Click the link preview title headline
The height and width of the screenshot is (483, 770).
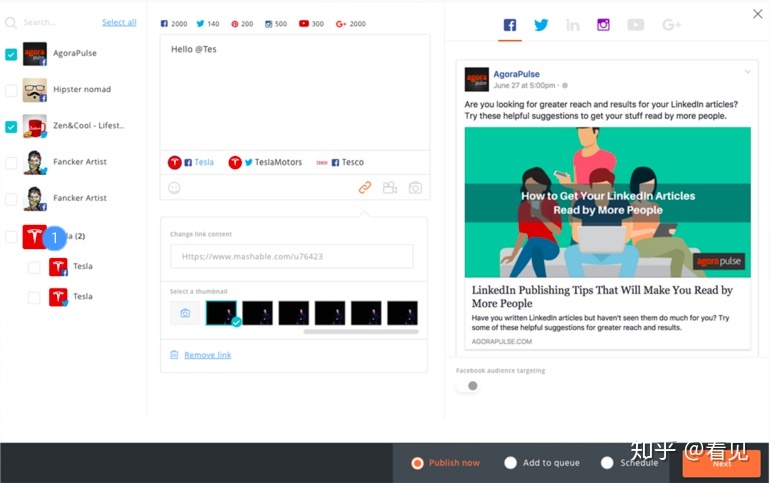(x=602, y=296)
